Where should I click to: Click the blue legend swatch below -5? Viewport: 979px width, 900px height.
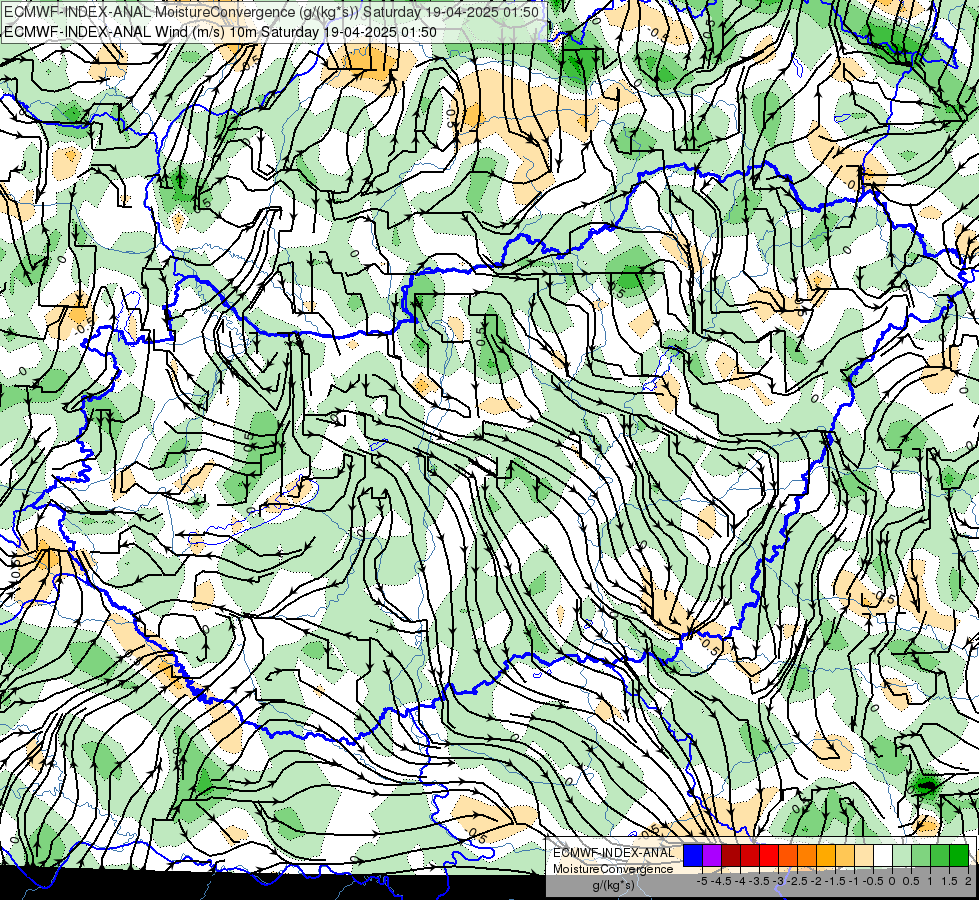(x=693, y=856)
